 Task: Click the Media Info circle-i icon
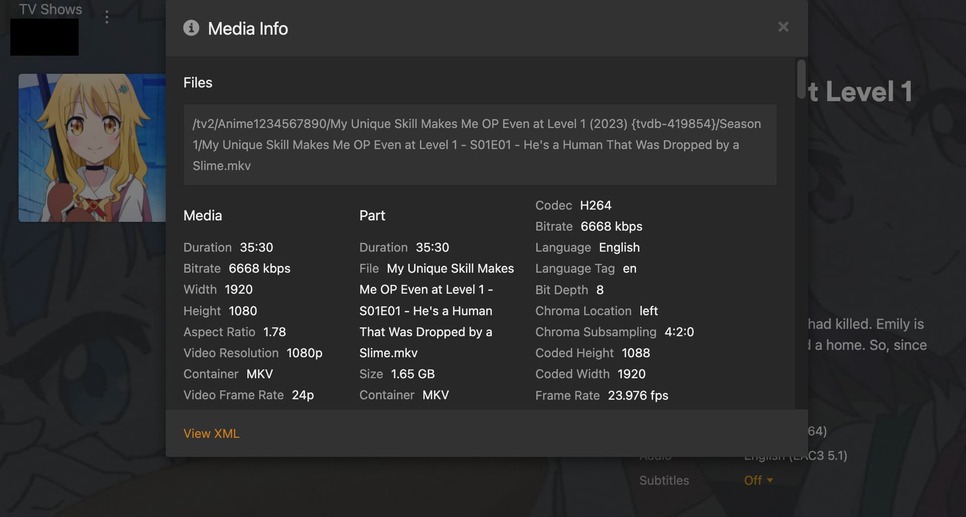191,28
